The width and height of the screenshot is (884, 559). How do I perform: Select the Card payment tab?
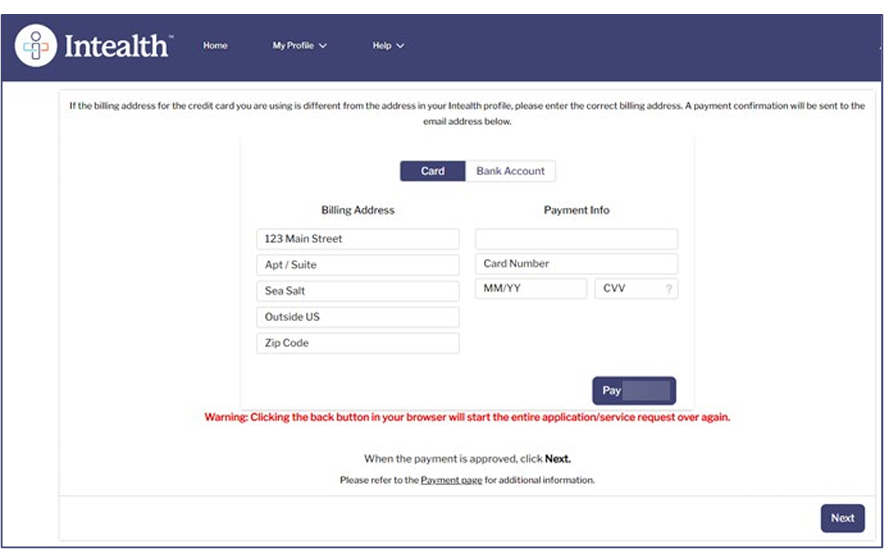[x=432, y=171]
